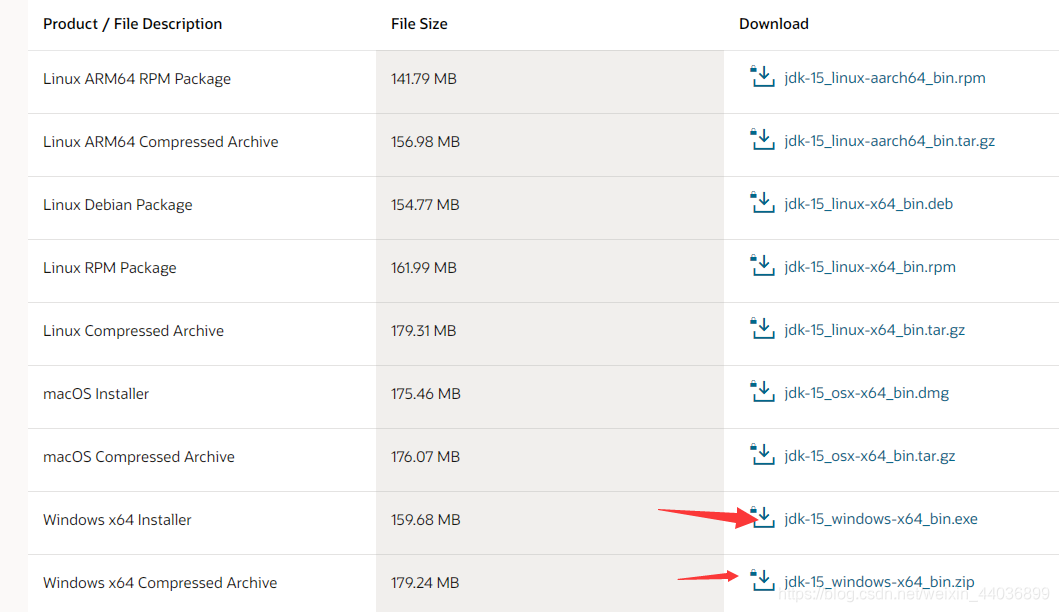Click the 141.79 MB file size
Image resolution: width=1059 pixels, height=612 pixels.
point(423,79)
